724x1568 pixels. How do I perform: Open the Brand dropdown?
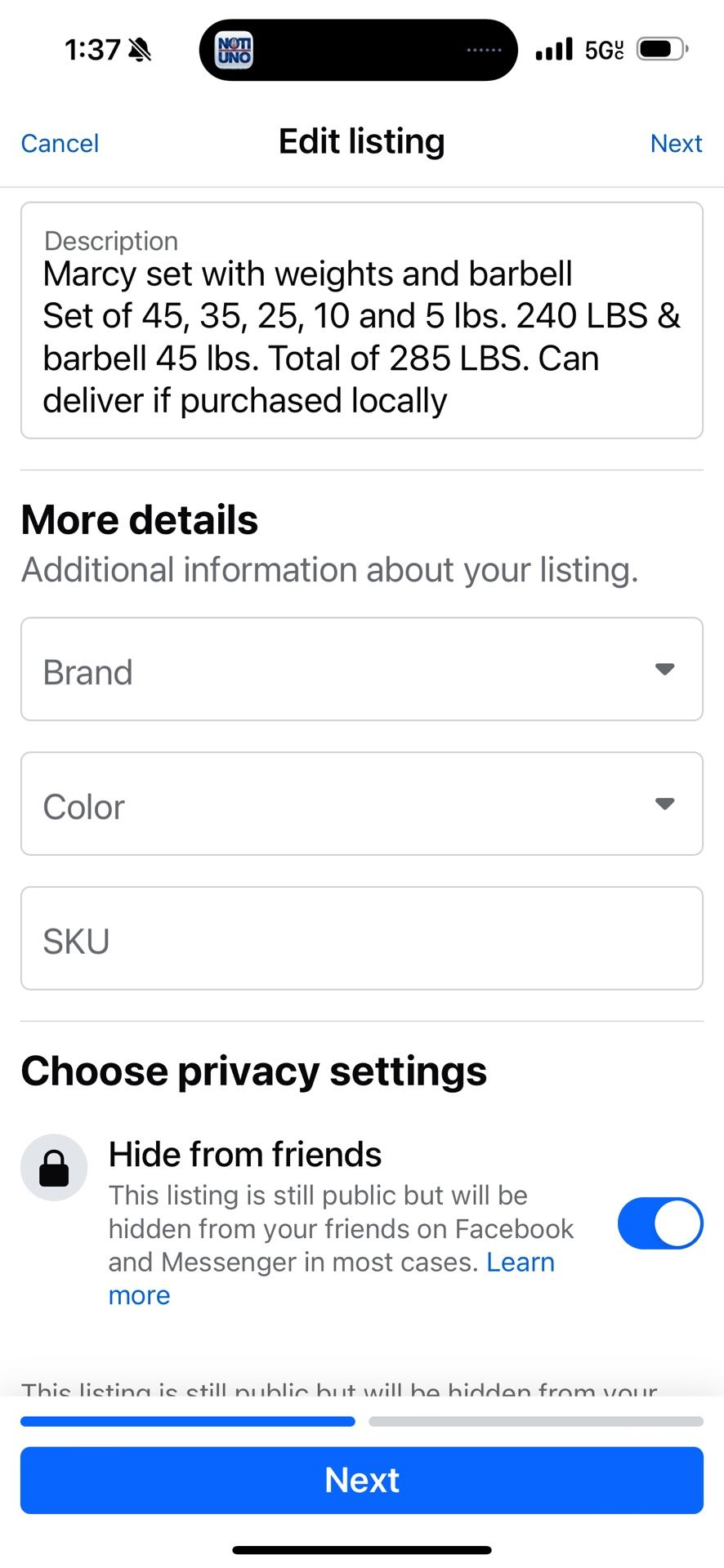tap(362, 669)
